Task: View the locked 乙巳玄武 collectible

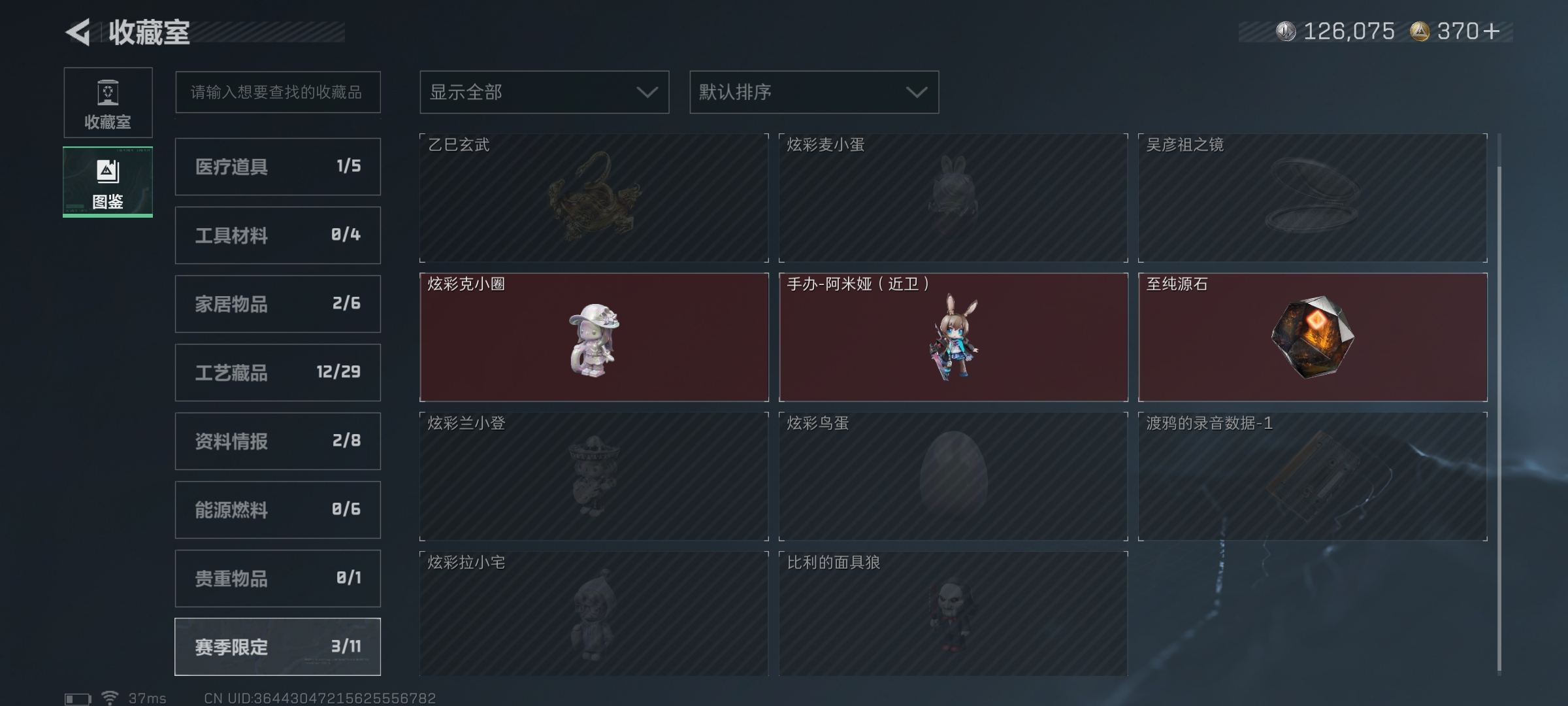Action: click(594, 197)
